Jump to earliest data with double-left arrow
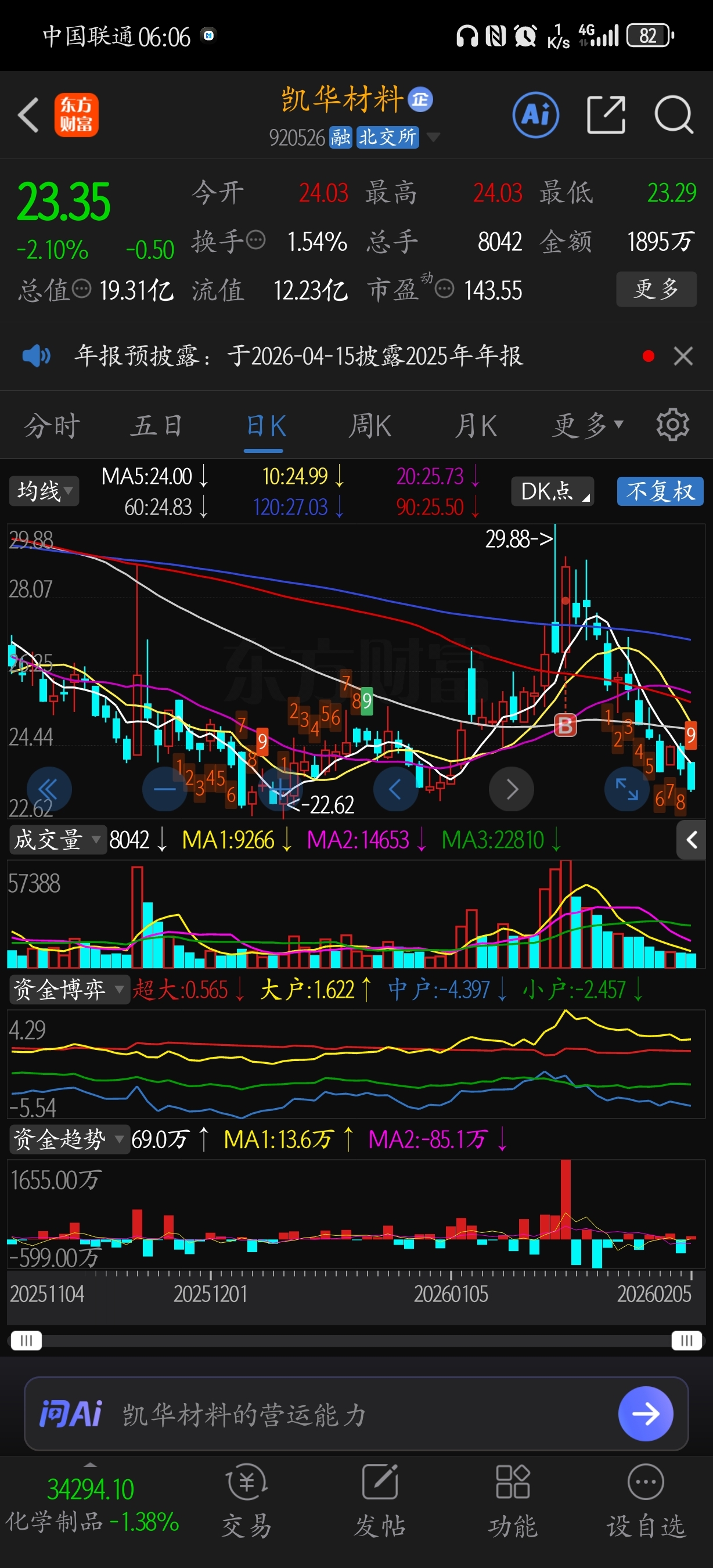 (49, 789)
